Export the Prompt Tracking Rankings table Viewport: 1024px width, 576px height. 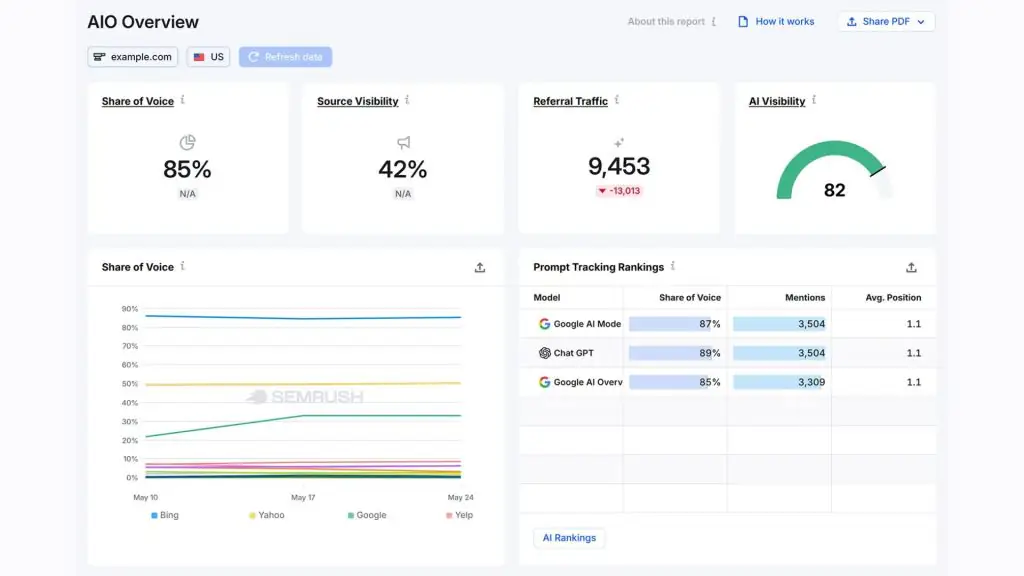pos(911,267)
